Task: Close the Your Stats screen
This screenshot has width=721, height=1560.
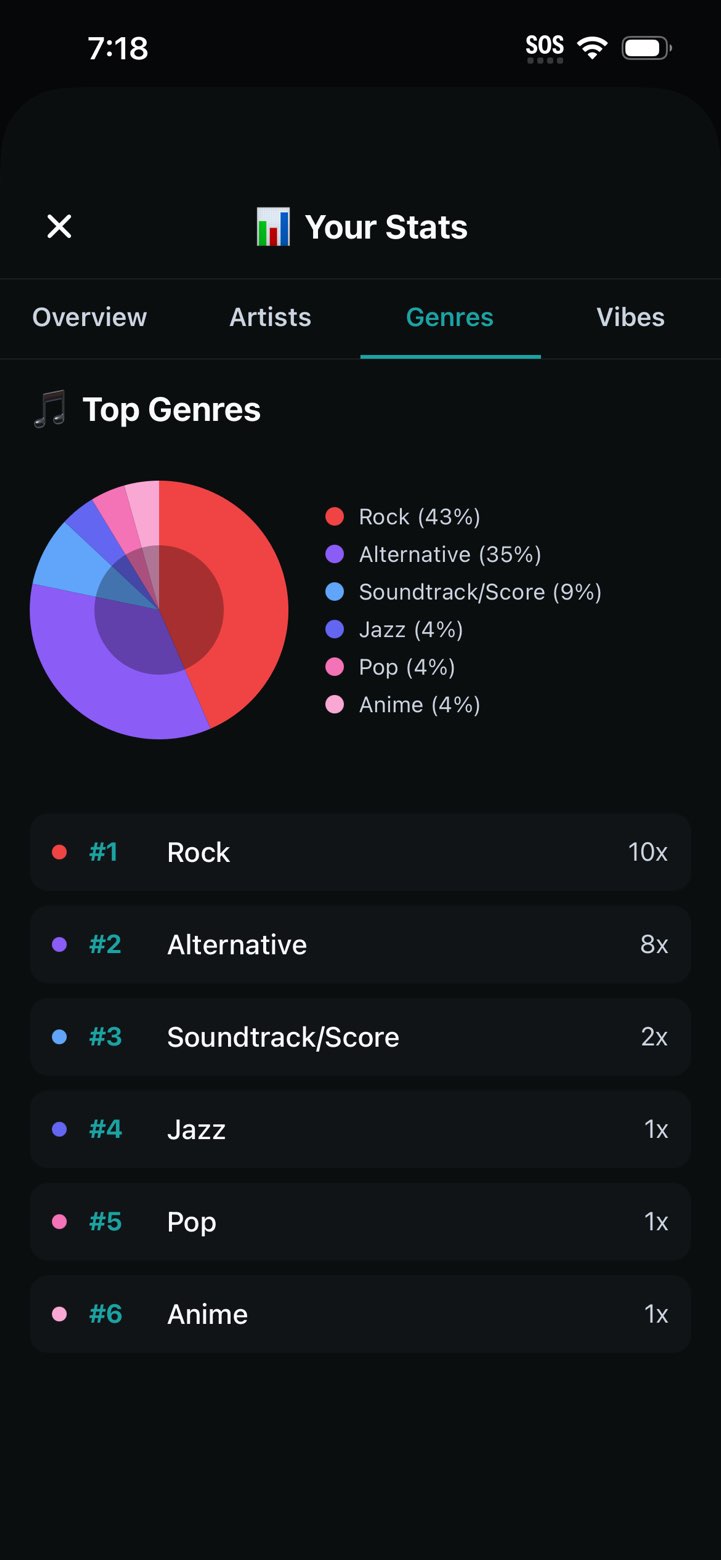Action: coord(59,227)
